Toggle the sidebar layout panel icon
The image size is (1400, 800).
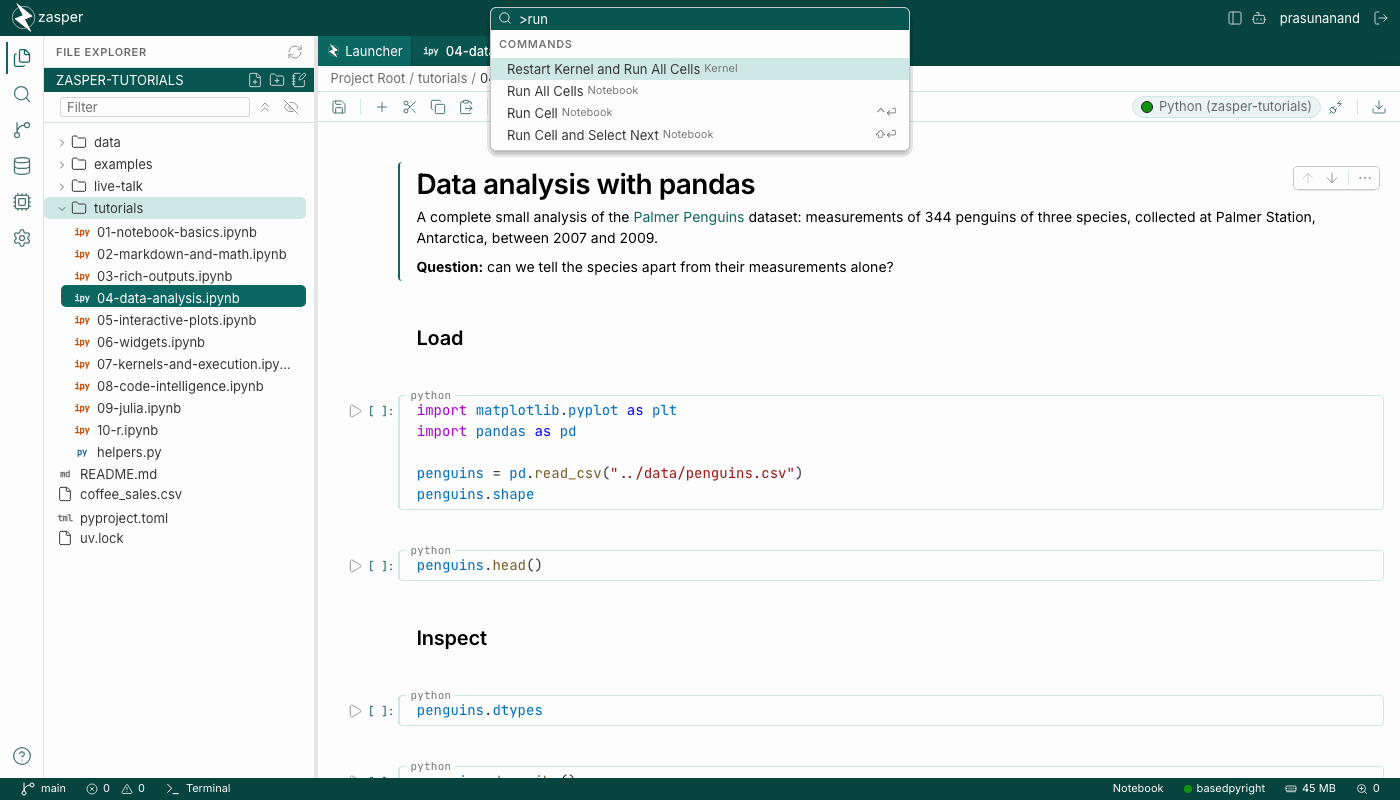point(1235,18)
